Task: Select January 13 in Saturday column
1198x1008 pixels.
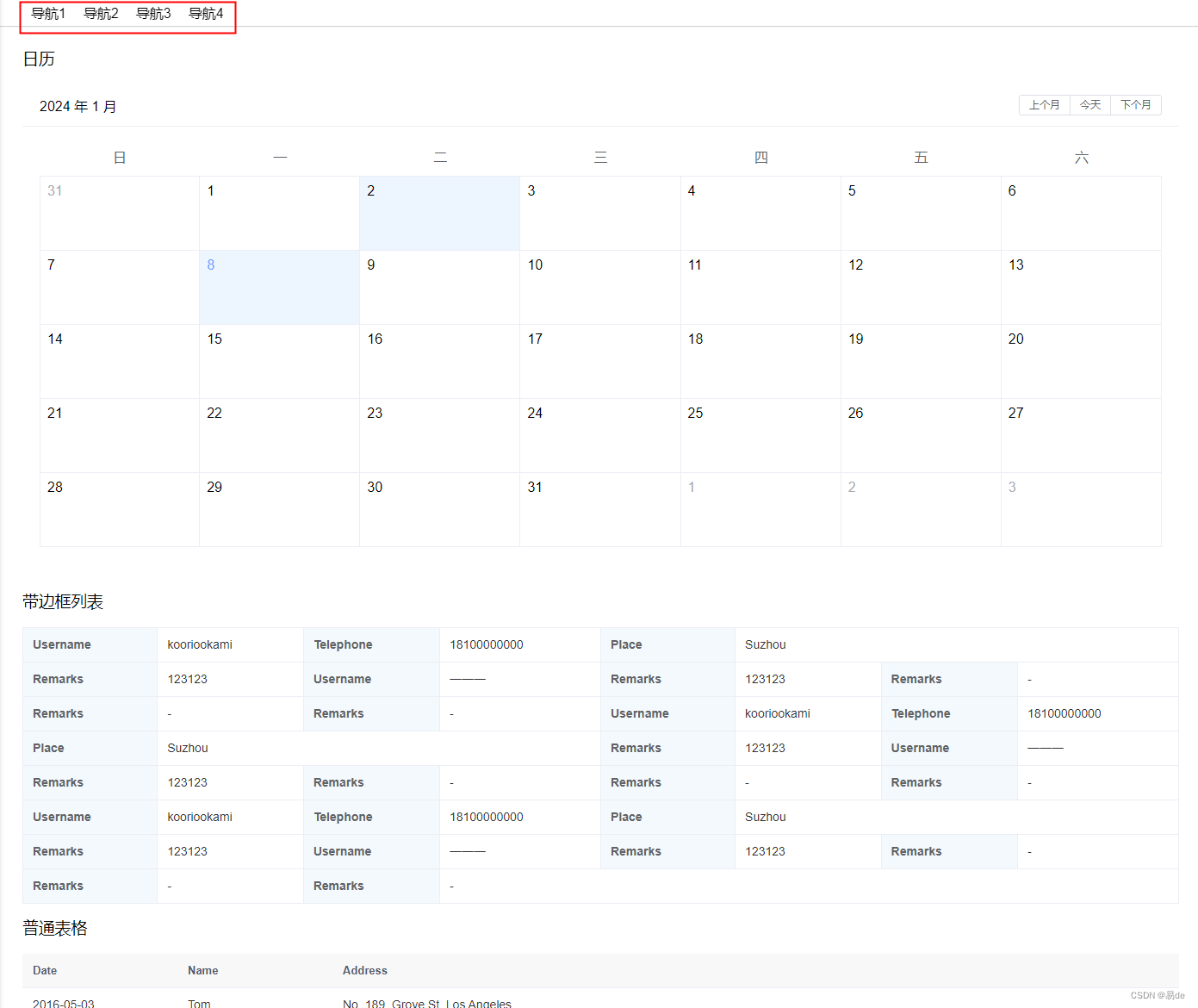Action: pyautogui.click(x=1081, y=288)
